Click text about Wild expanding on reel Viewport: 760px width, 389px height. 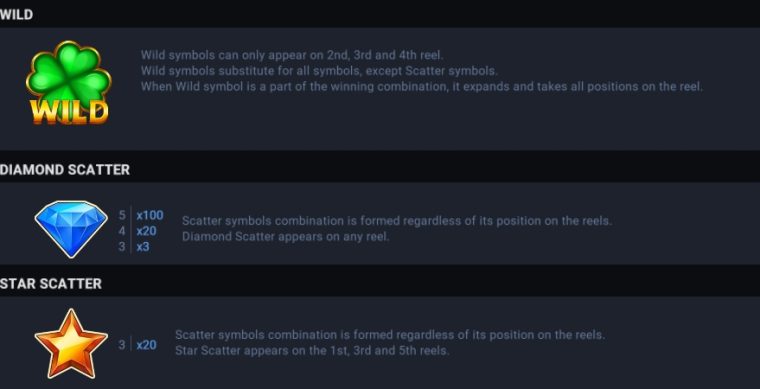tap(422, 87)
